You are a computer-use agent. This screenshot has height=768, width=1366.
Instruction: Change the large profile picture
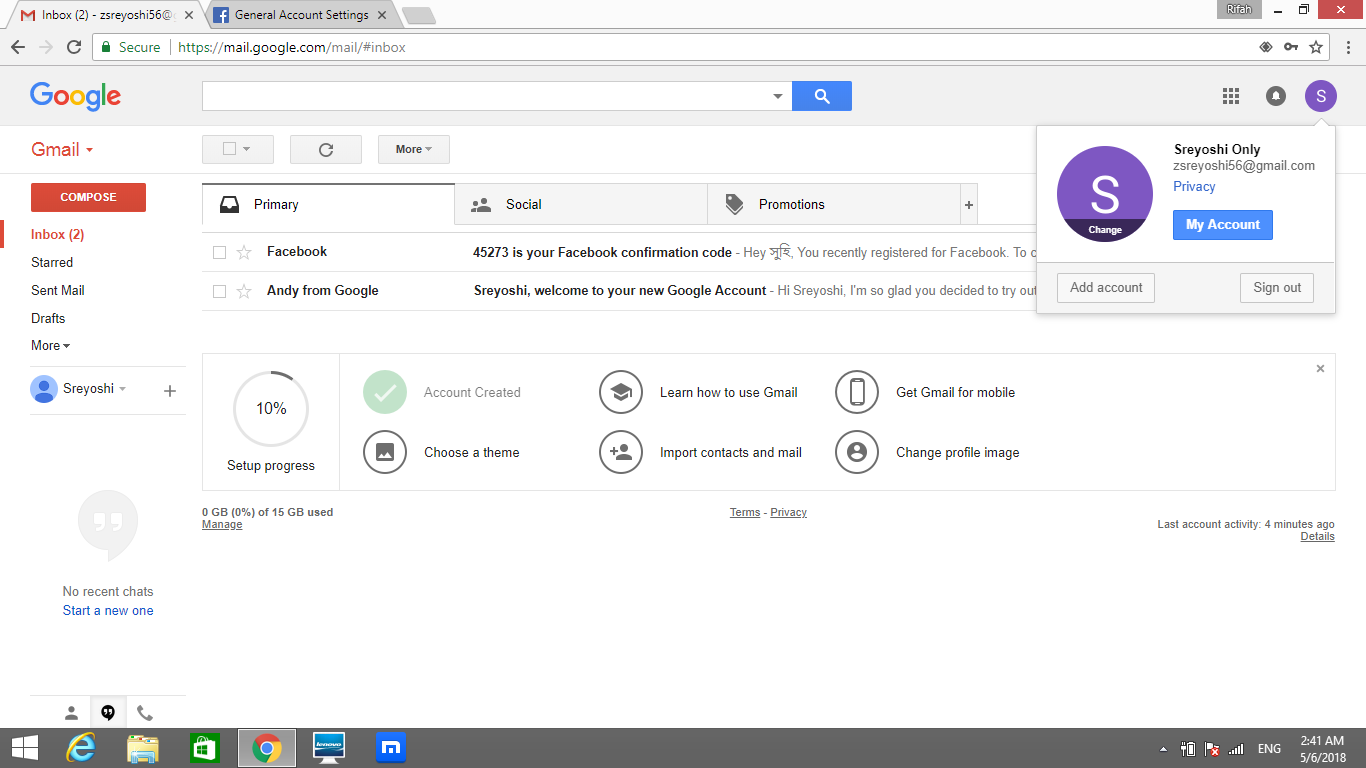coord(1105,194)
